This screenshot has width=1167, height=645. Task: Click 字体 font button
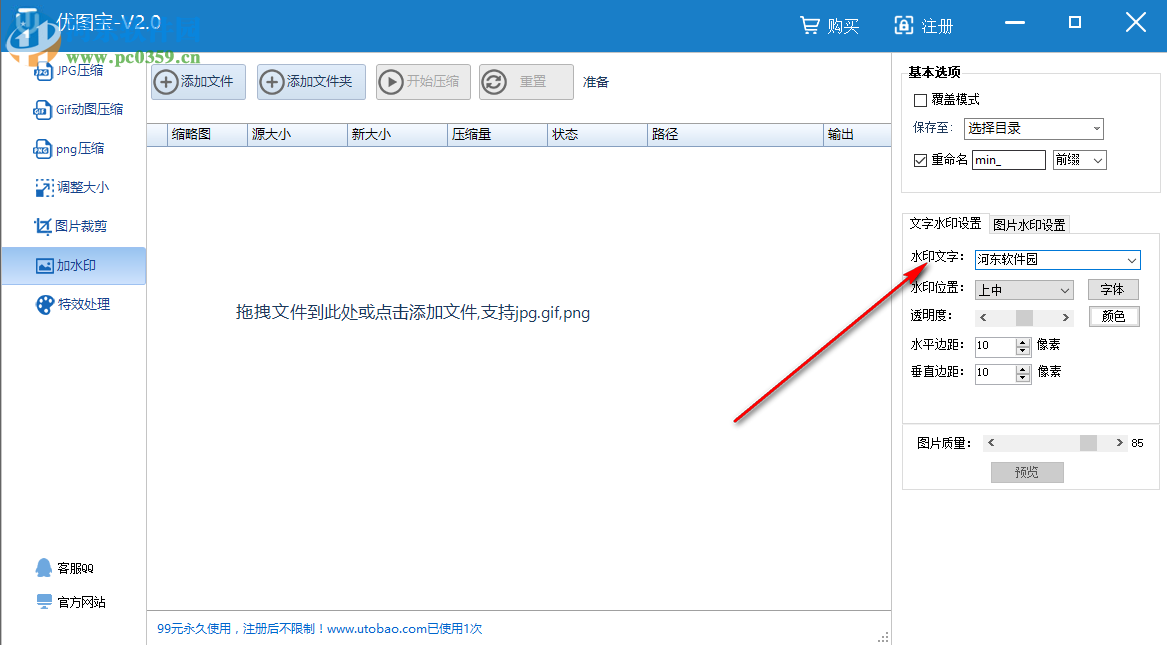(1113, 289)
